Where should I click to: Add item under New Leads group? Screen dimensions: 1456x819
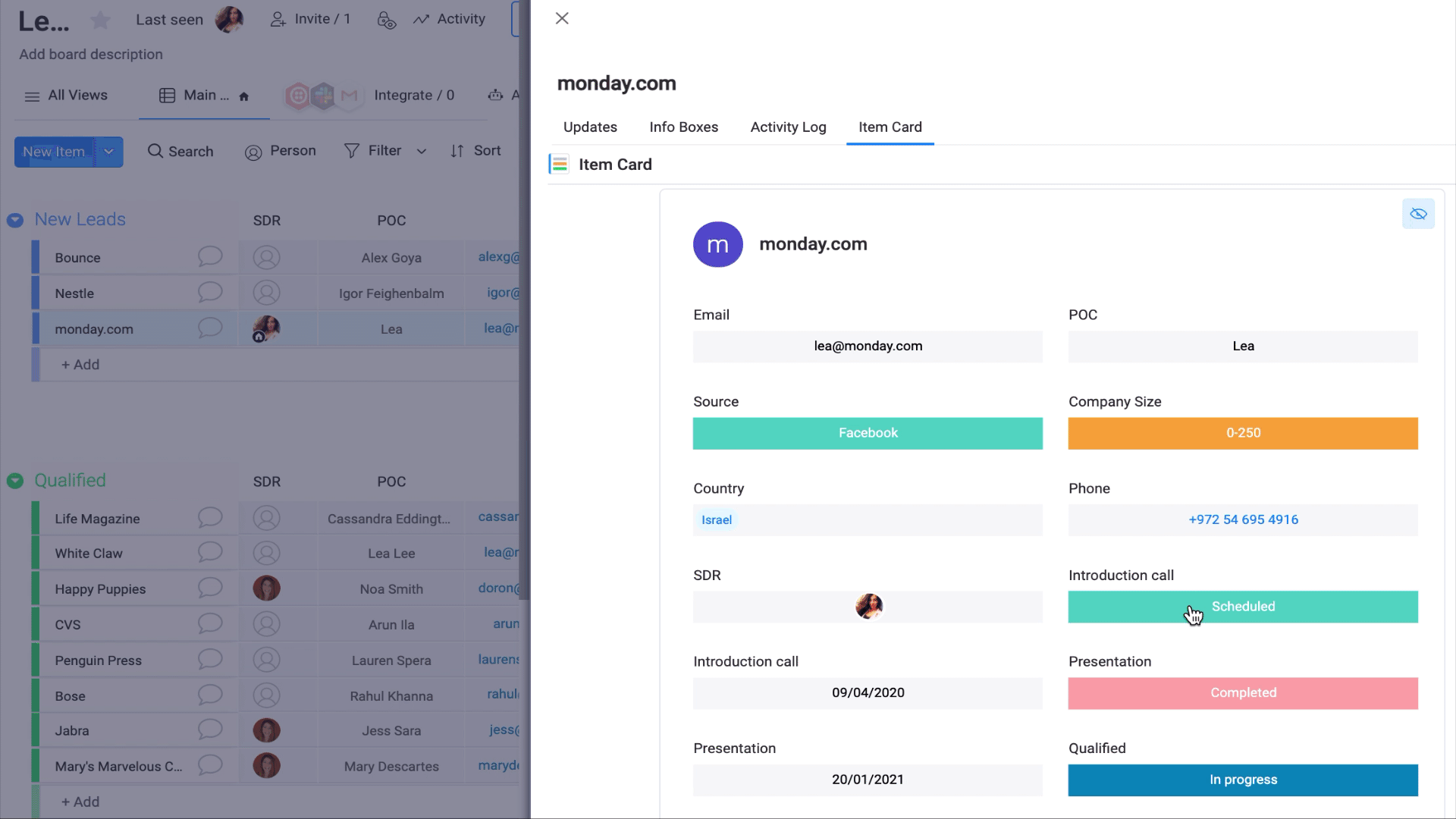80,365
